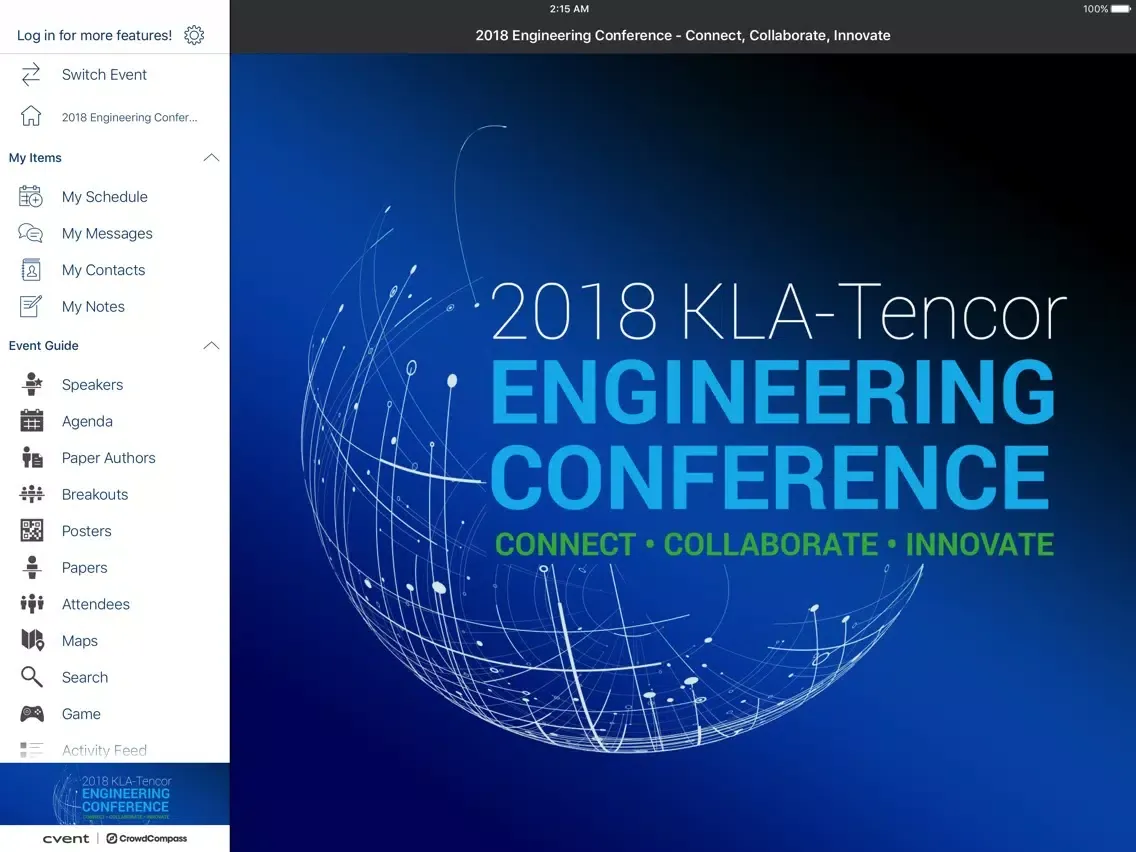Click the Search magnifier icon
This screenshot has height=852, width=1136.
point(32,677)
